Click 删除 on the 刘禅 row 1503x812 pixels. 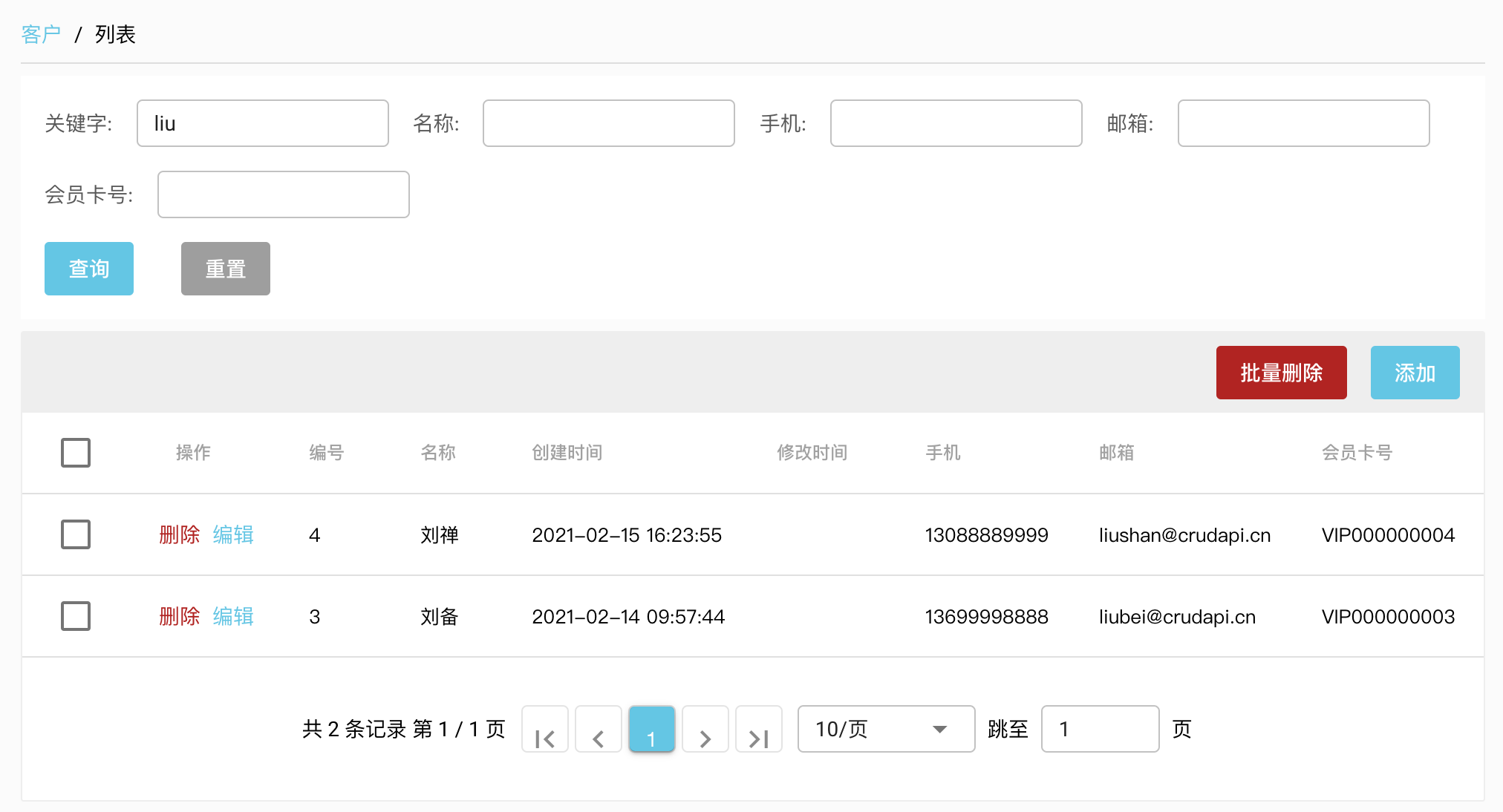[x=179, y=534]
